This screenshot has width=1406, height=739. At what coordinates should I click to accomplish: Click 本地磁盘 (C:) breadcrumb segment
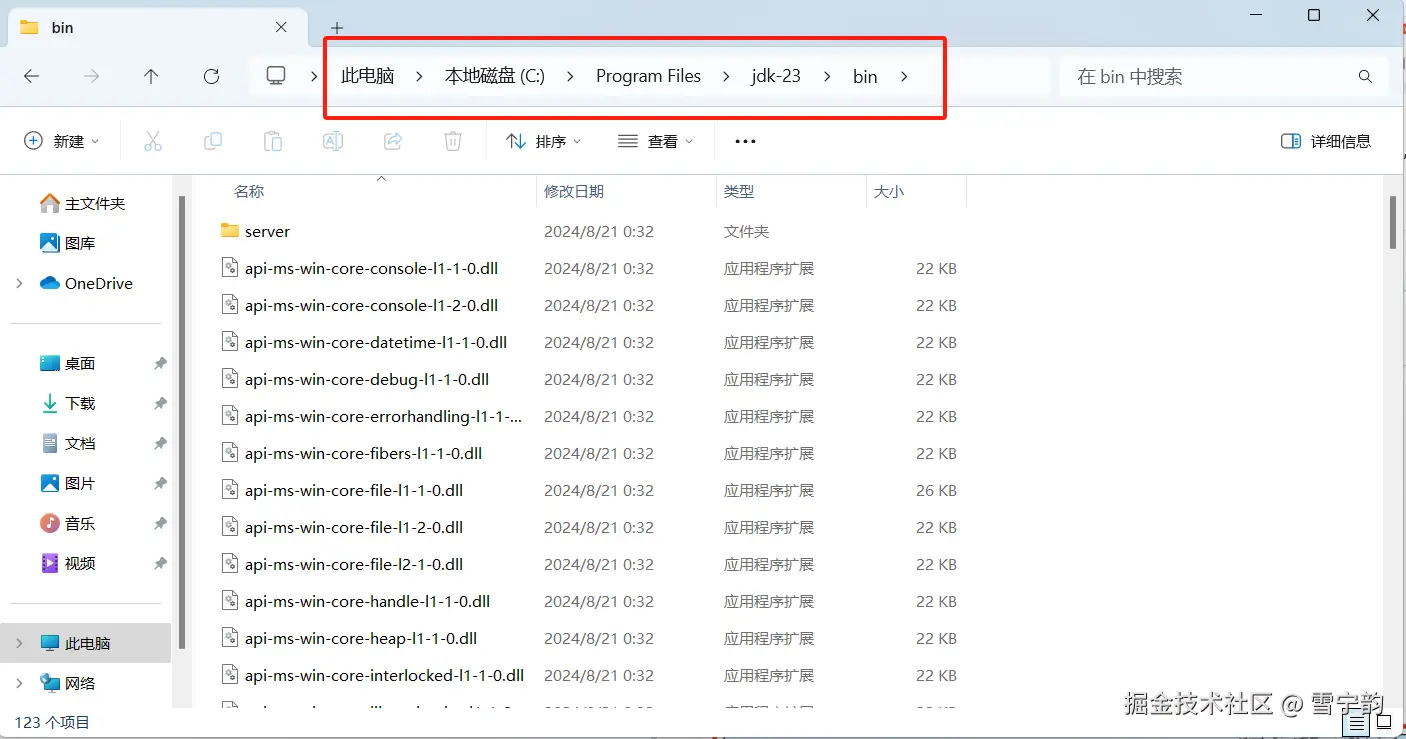(x=495, y=76)
